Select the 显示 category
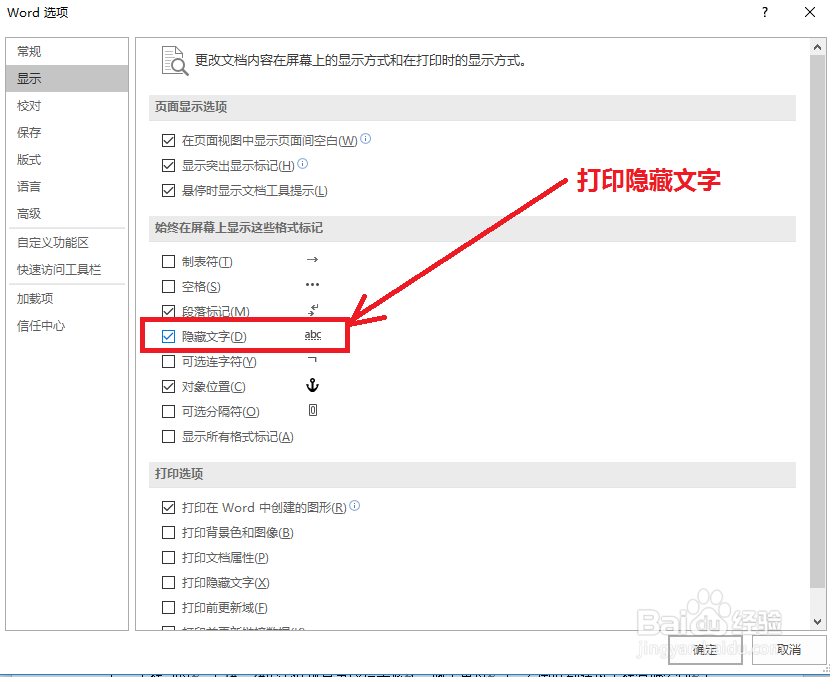The image size is (830, 677). pos(67,78)
